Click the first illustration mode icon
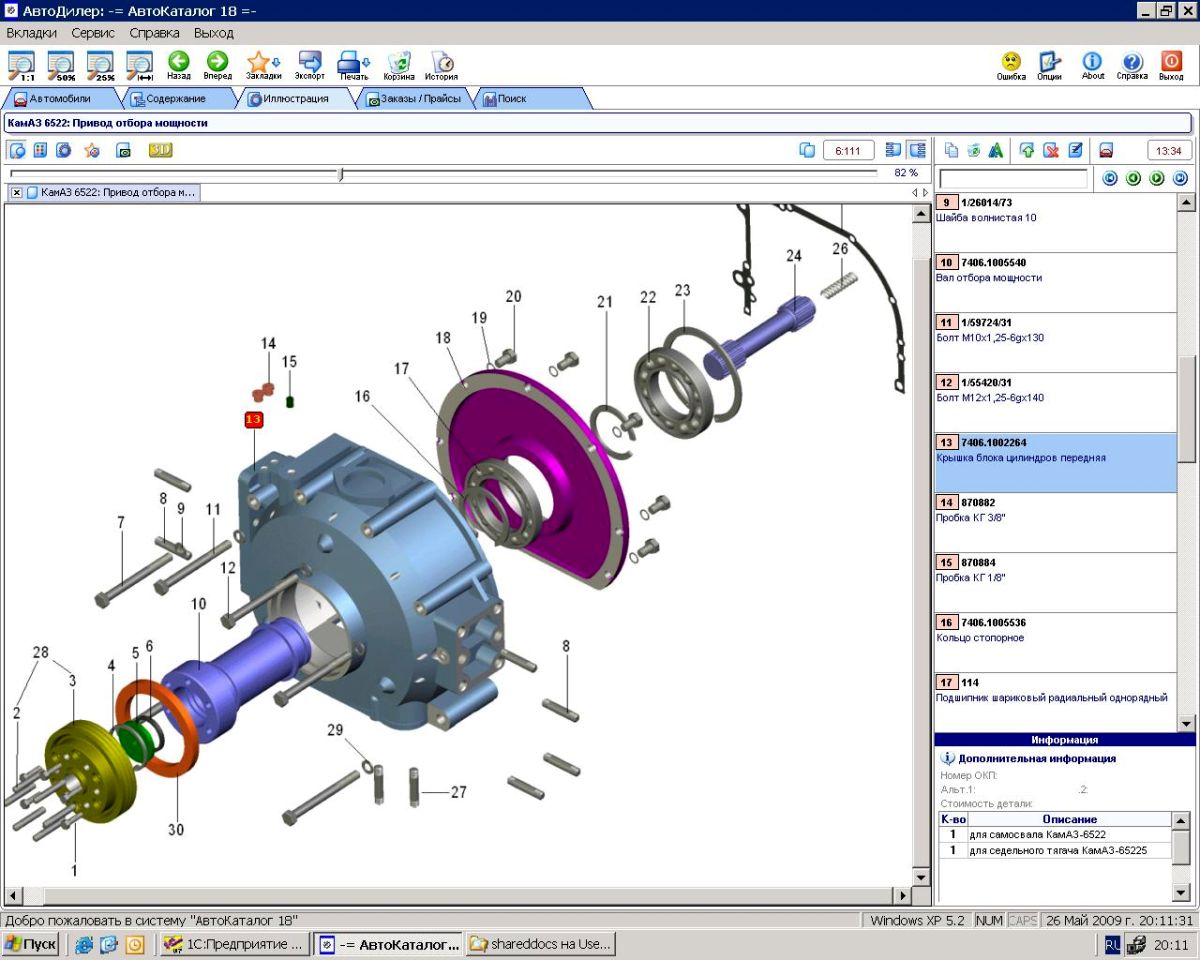 coord(17,151)
